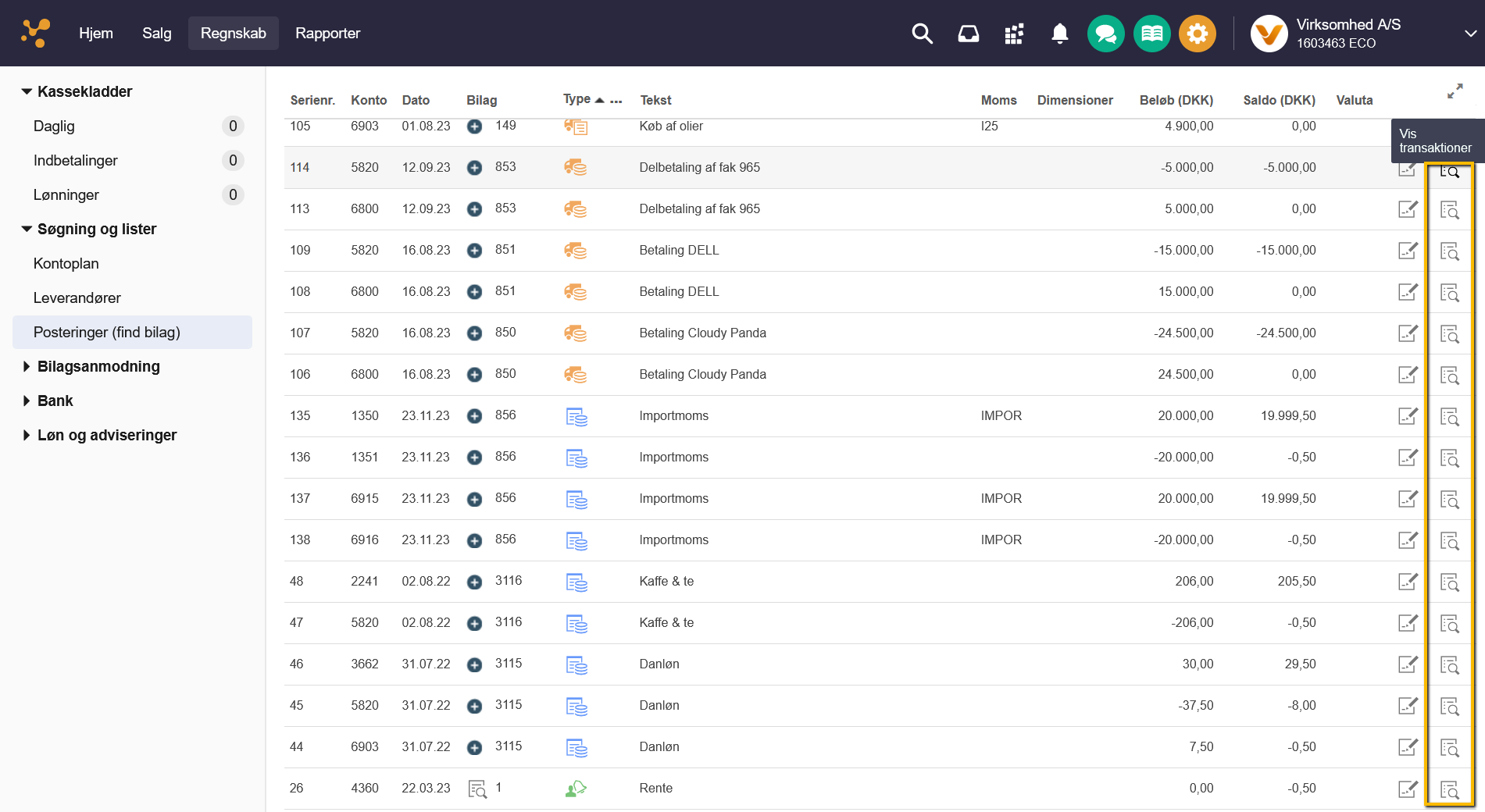Expand table to fullscreen view
Screen dimensions: 1485x812
[x=1455, y=91]
